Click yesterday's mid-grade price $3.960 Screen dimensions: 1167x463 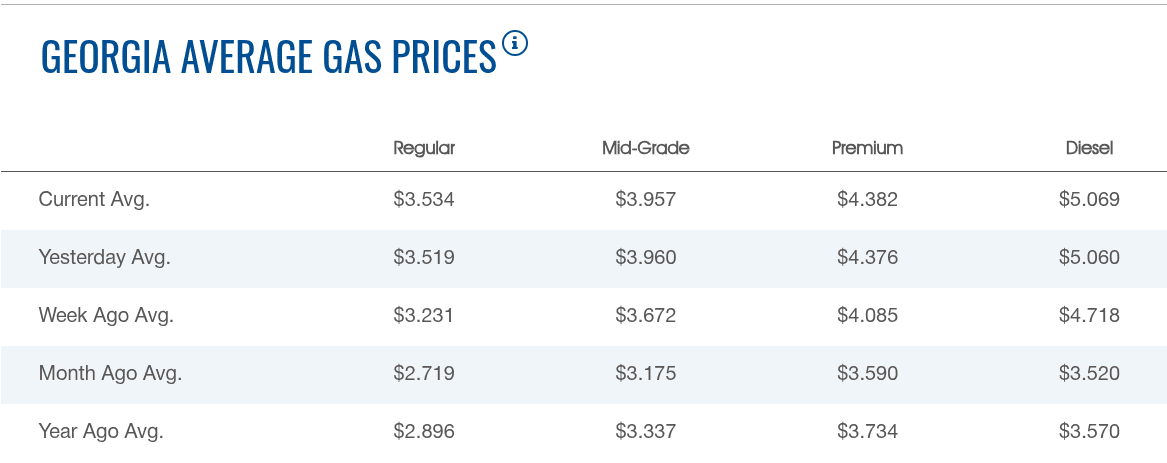coord(646,257)
